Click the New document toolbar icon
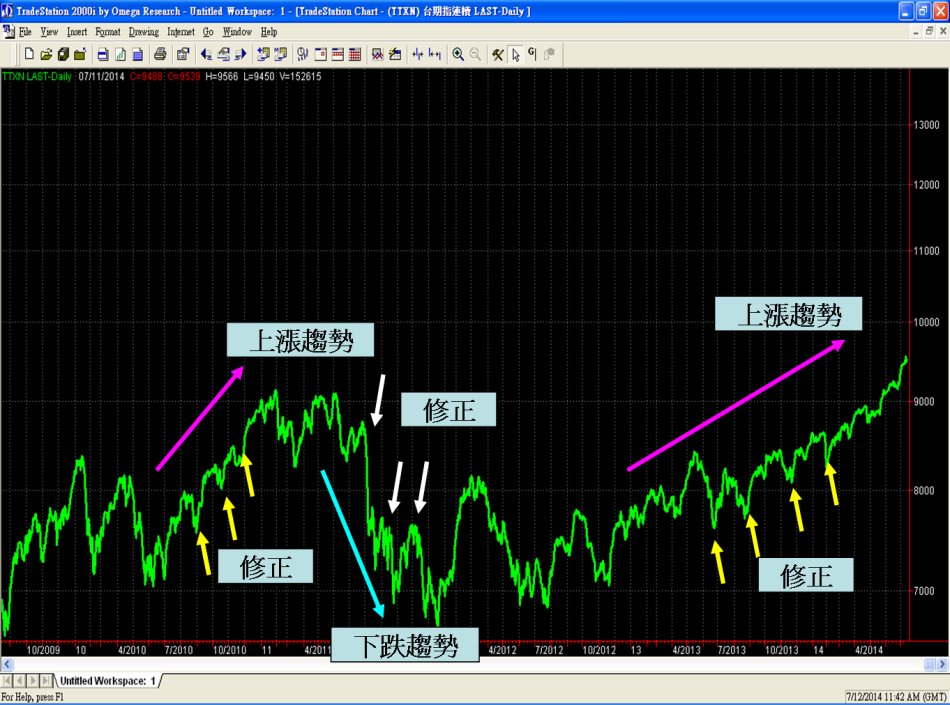 (29, 54)
